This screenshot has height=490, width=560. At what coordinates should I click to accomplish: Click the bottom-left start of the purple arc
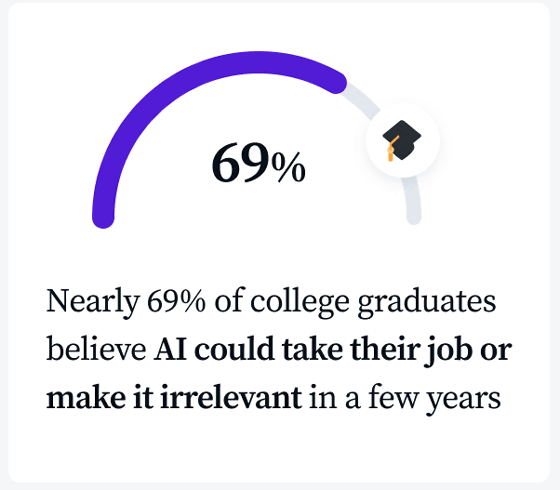(x=103, y=218)
